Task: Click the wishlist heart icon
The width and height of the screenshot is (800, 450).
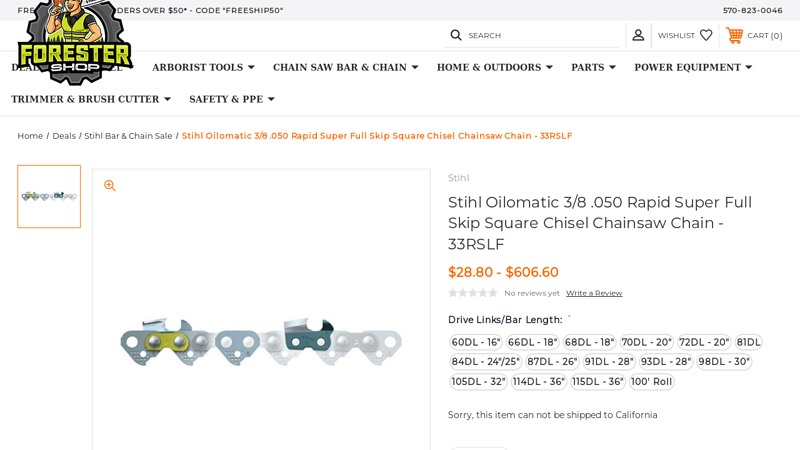Action: 706,35
